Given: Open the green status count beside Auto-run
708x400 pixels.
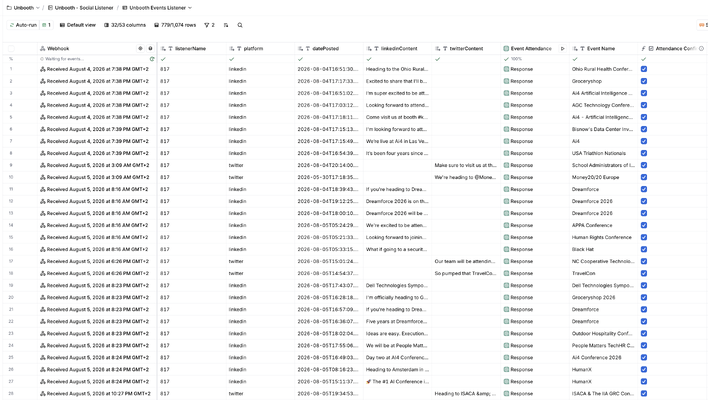Looking at the screenshot, I should 46,25.
